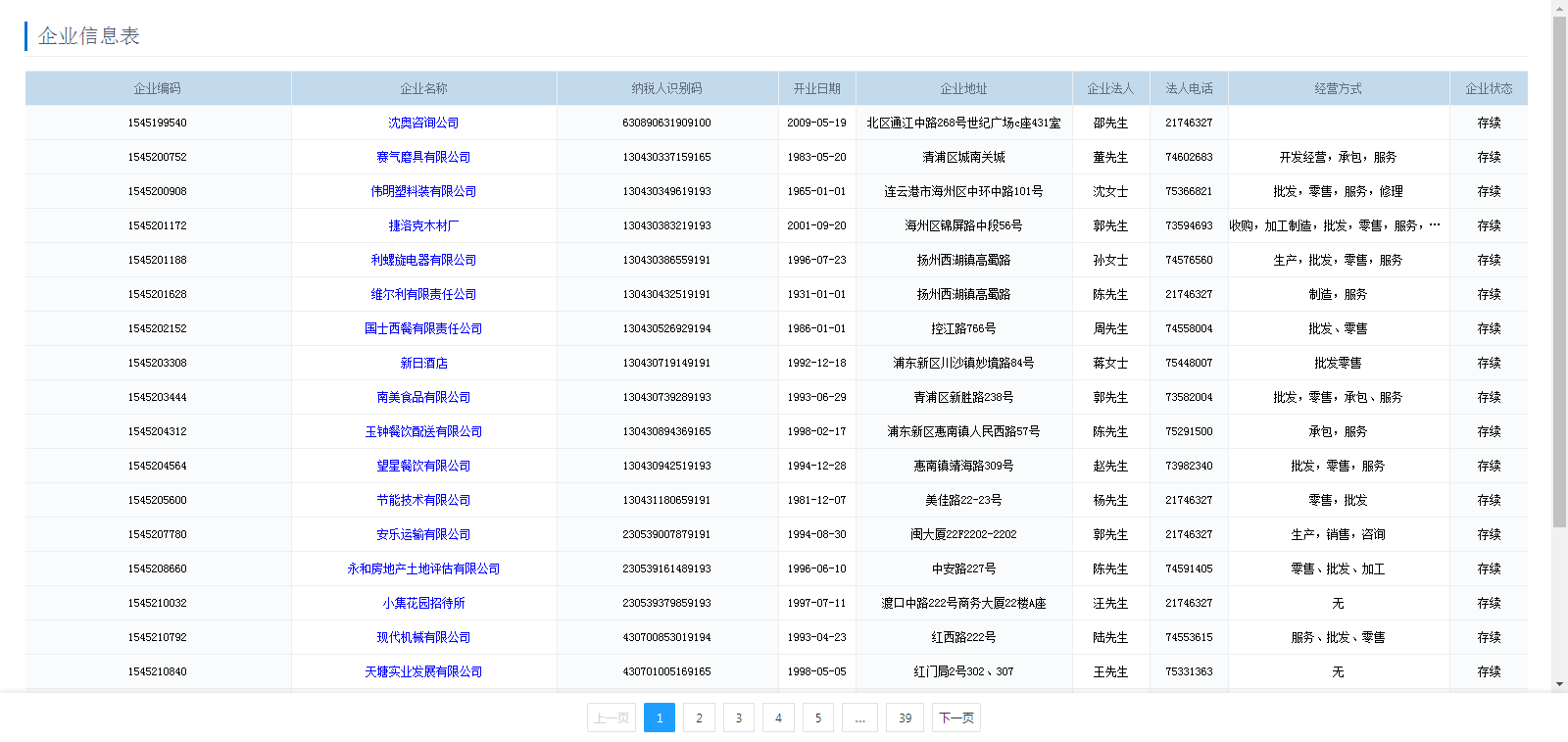This screenshot has height=742, width=1568.
Task: Click the pagination ellipsis button
Action: [x=859, y=717]
